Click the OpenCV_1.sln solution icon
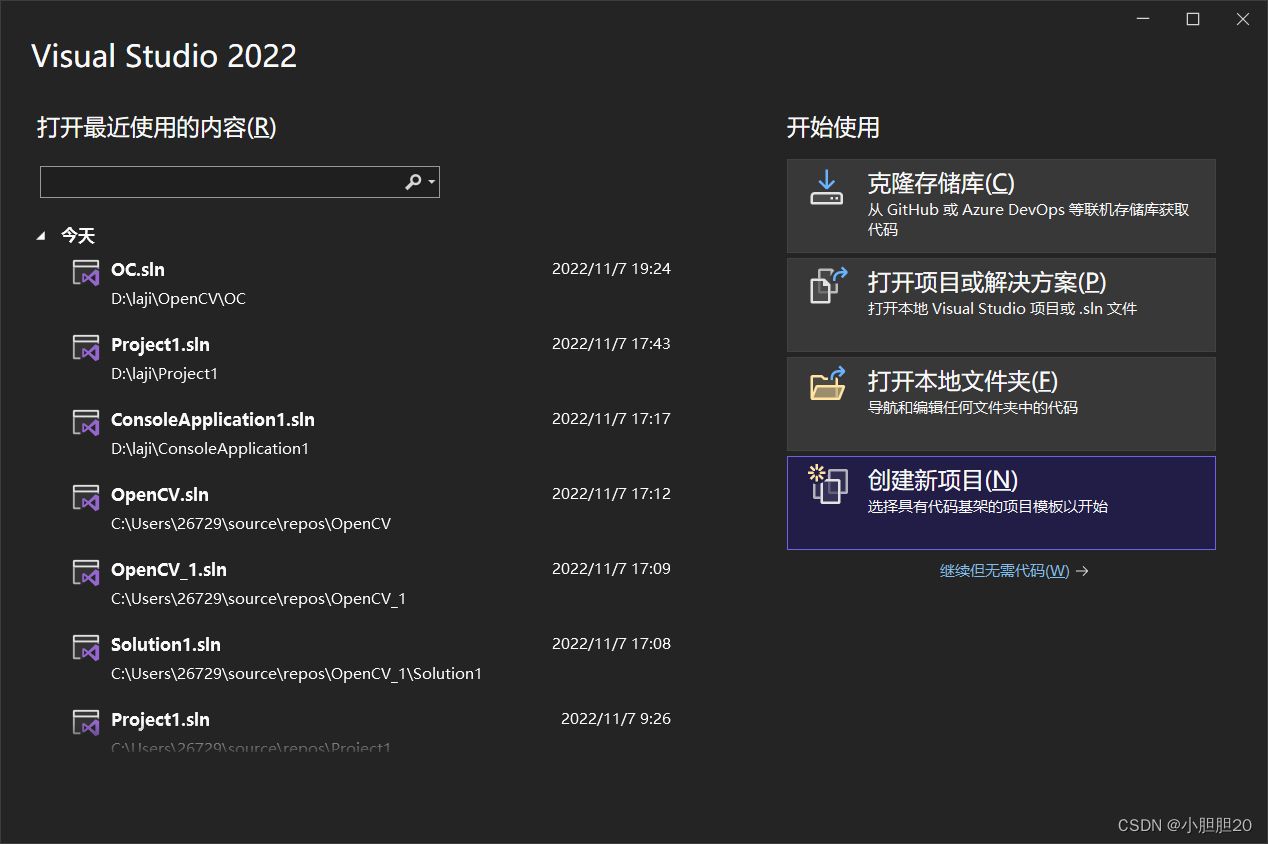This screenshot has width=1268, height=844. point(86,572)
